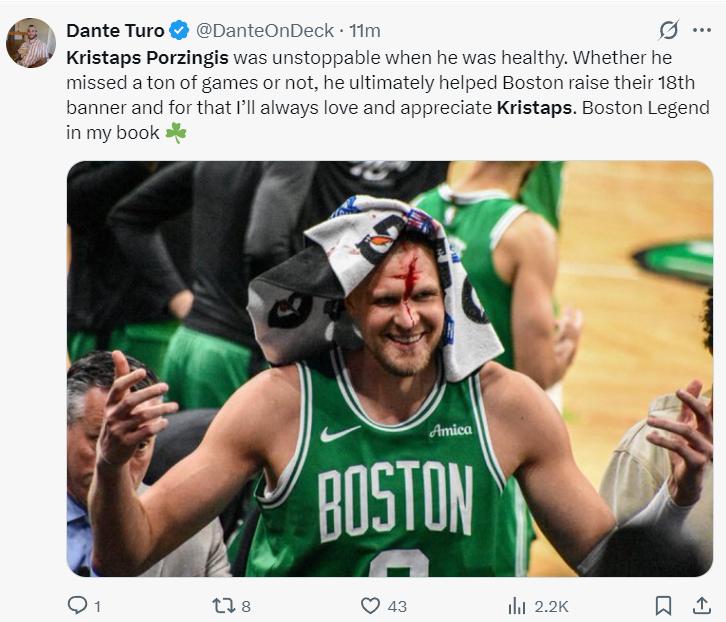
Task: Click the 11m timestamp
Action: point(364,30)
